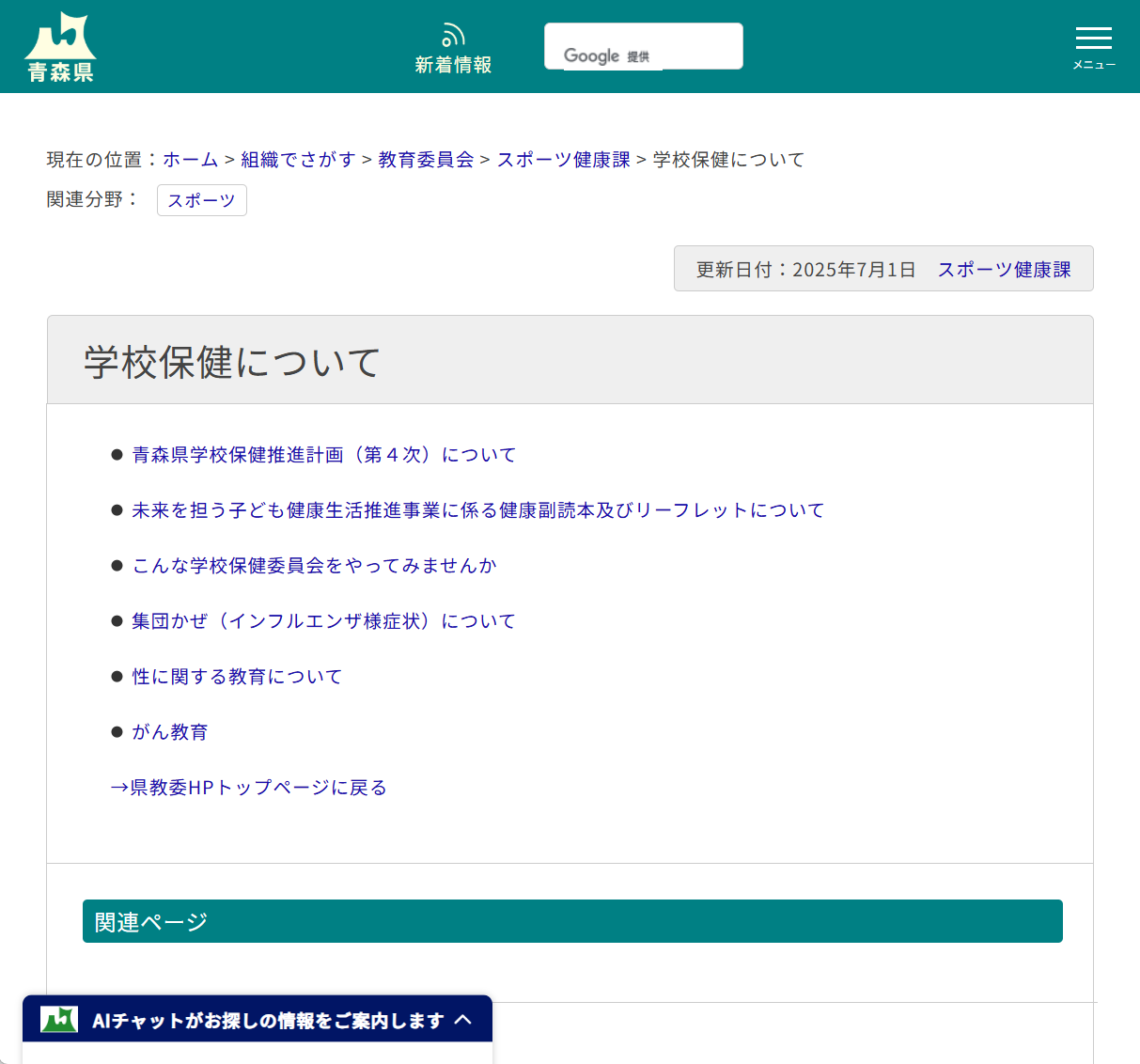Viewport: 1140px width, 1064px height.
Task: Click the bullet icon beside がん教育
Action: pos(116,731)
